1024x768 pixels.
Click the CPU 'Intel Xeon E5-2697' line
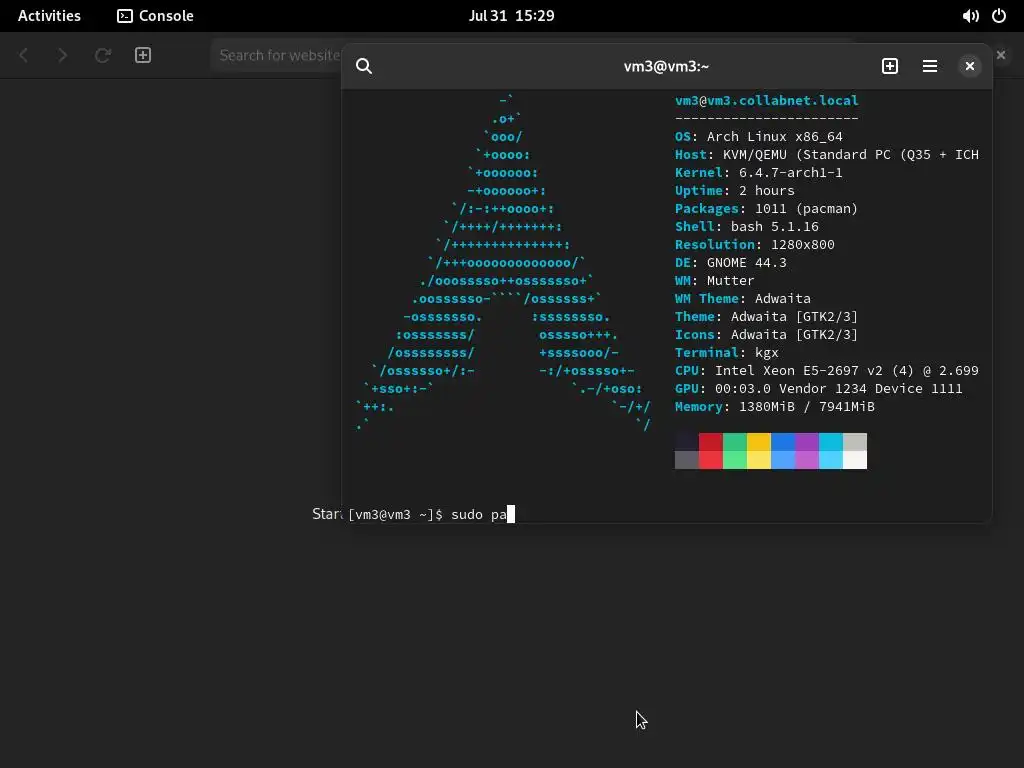pos(827,370)
